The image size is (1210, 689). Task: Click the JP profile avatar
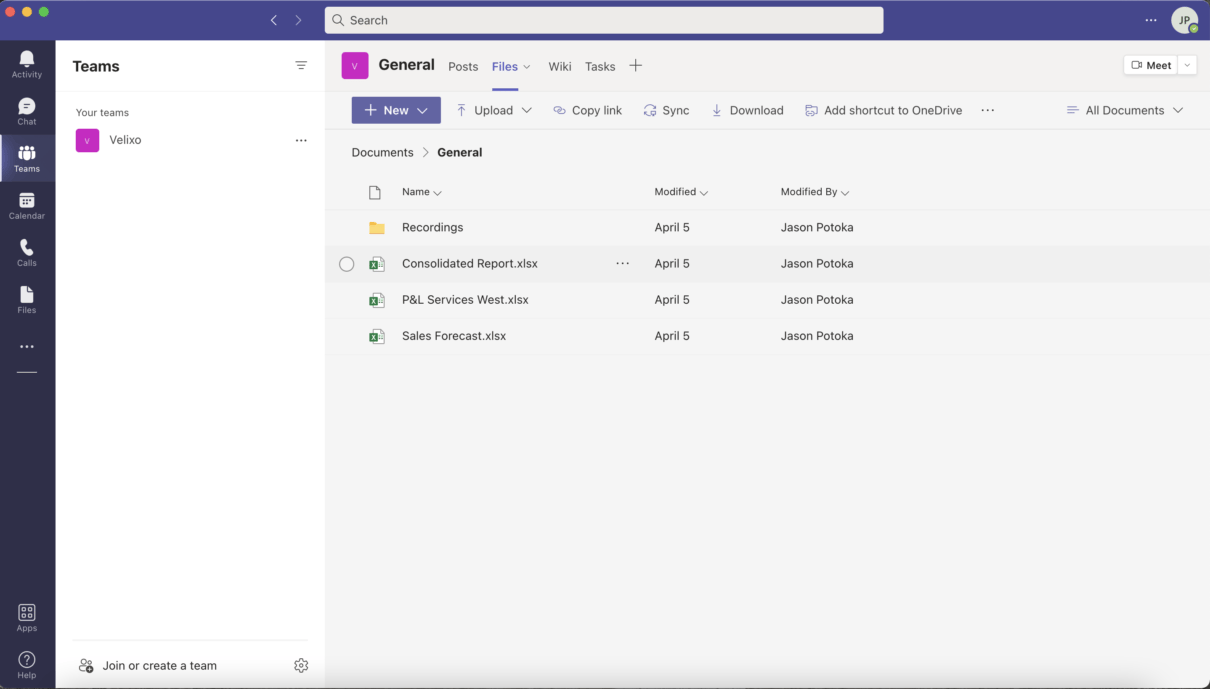[1184, 19]
